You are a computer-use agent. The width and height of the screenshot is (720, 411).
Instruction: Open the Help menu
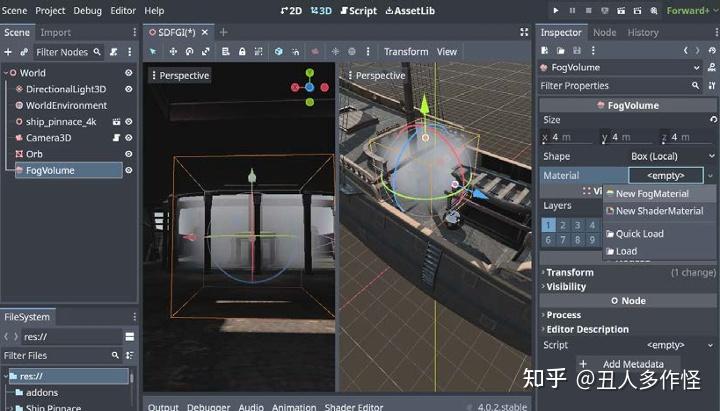(154, 10)
